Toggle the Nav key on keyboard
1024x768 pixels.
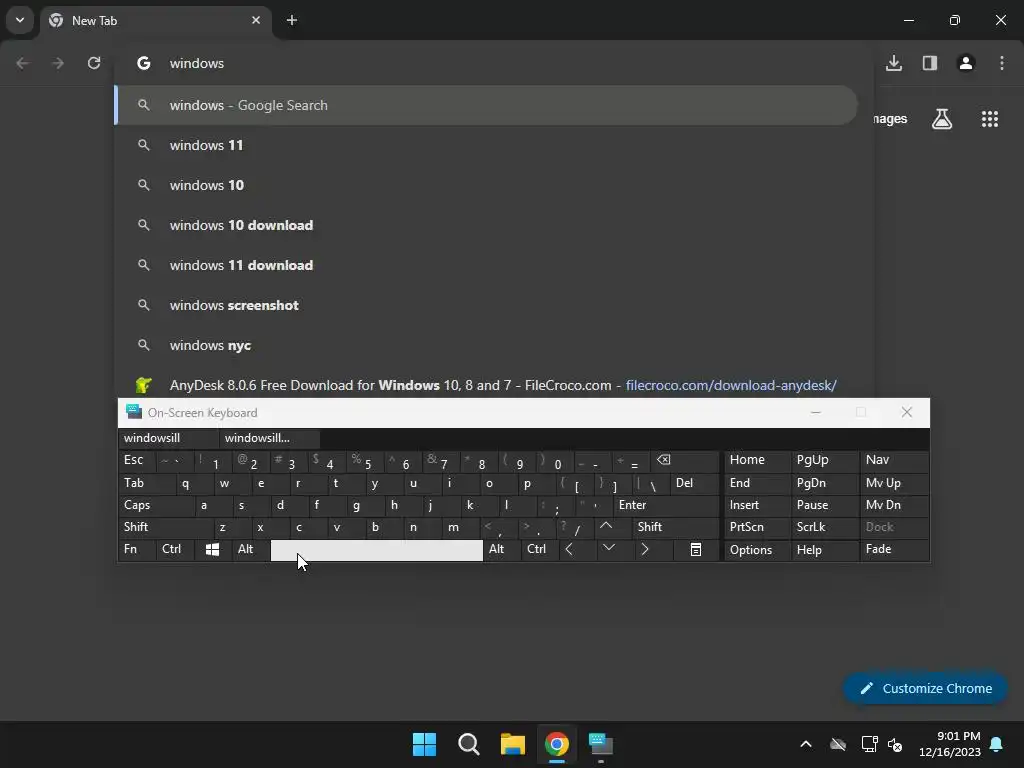point(894,460)
